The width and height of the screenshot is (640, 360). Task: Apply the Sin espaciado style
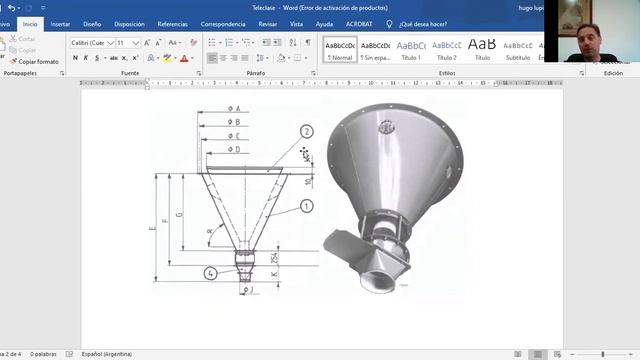(376, 50)
